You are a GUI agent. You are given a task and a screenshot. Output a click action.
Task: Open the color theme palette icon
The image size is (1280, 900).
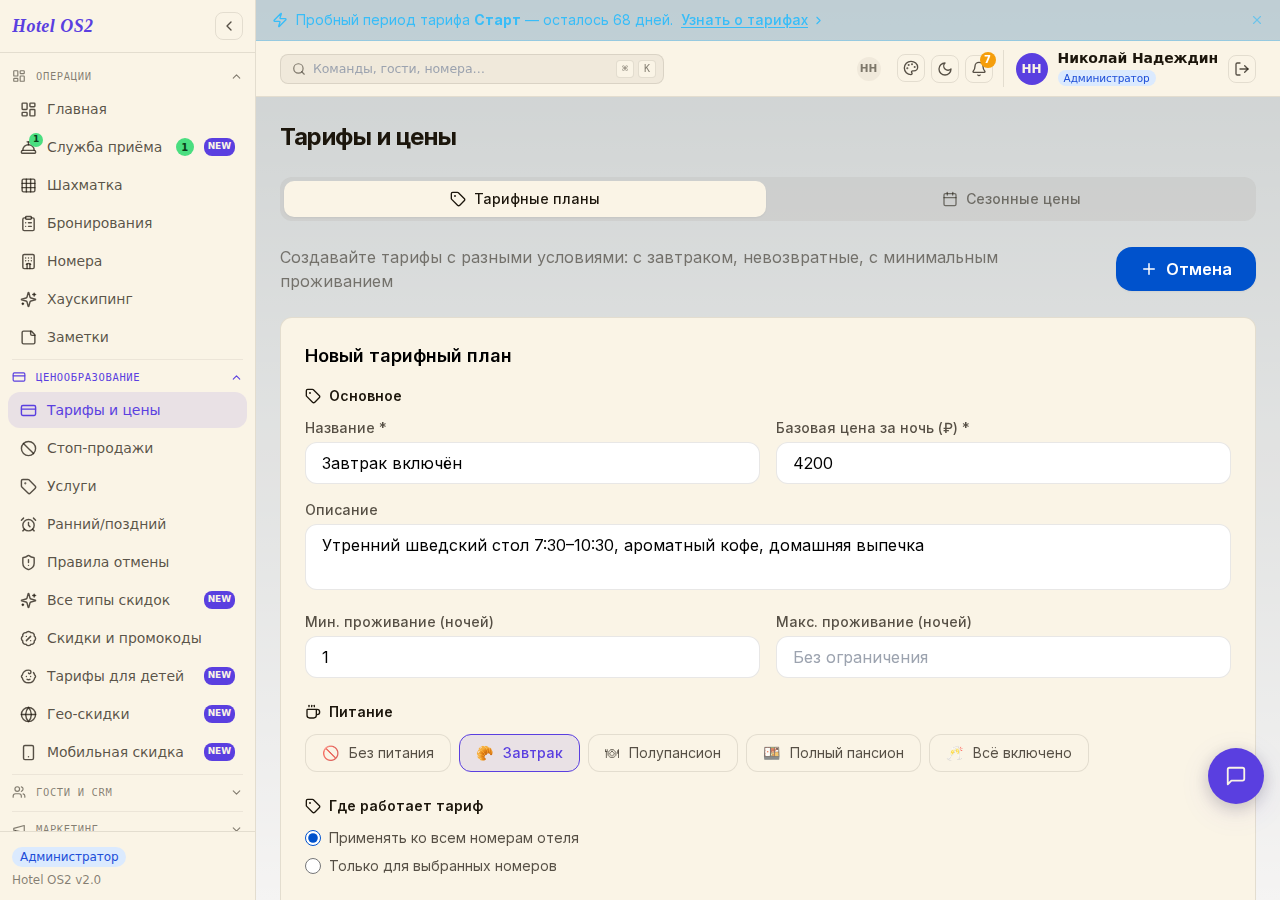click(x=911, y=68)
